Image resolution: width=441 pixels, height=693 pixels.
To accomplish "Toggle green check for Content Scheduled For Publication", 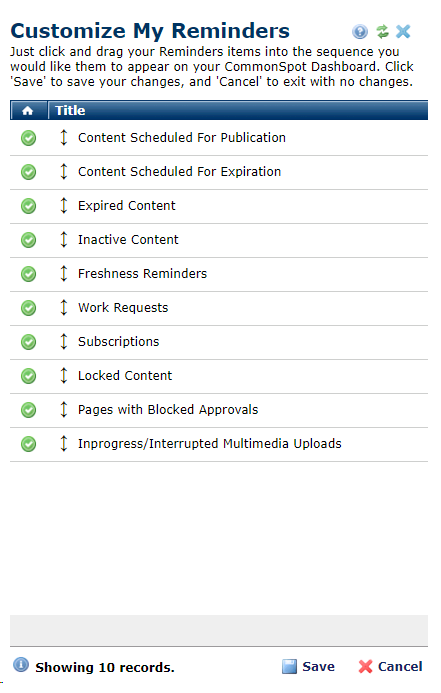I will [x=29, y=138].
